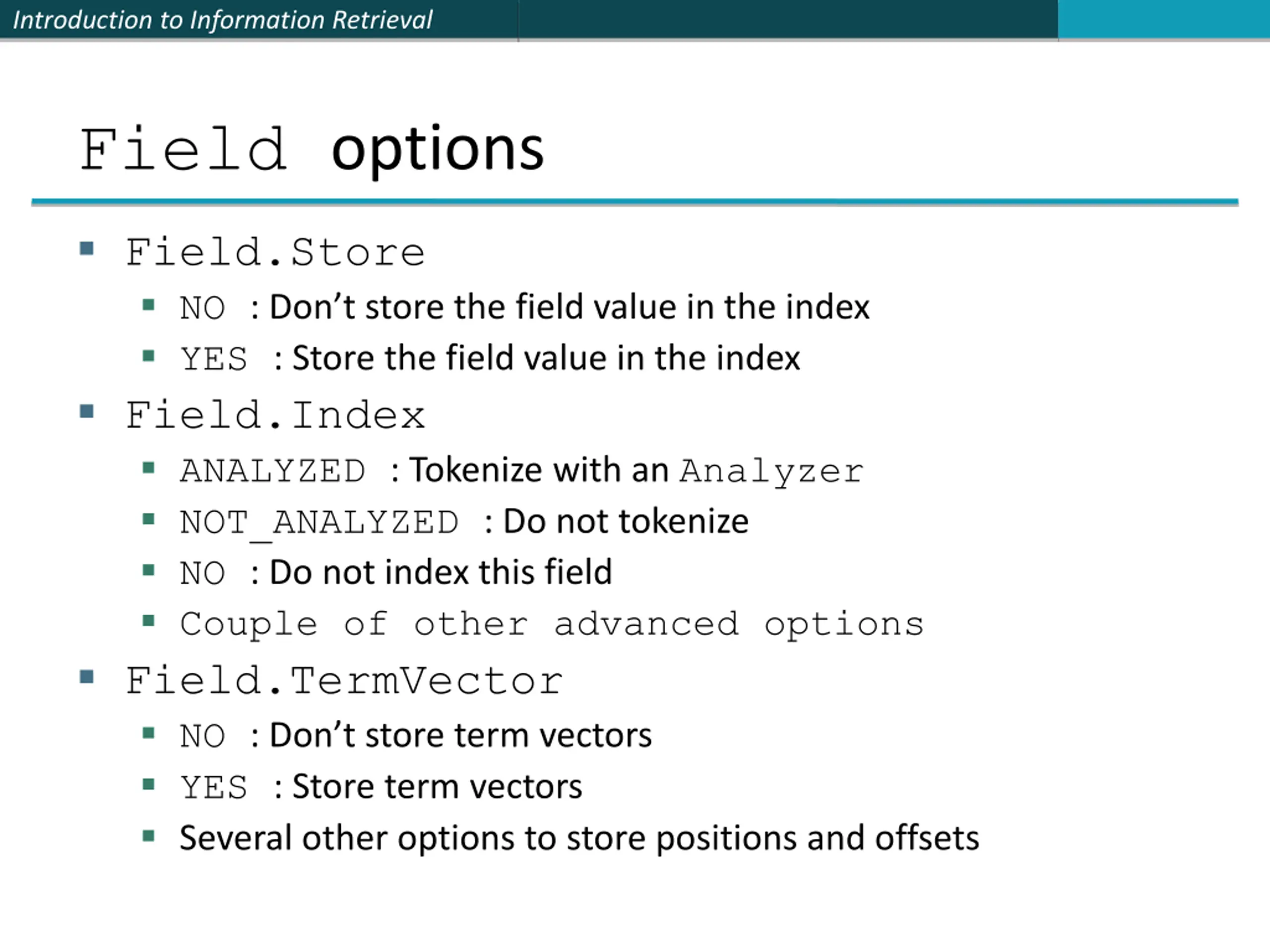Click the NOT_ANALYZED keyword text
Viewport: 1270px width, 952px height.
(x=319, y=523)
